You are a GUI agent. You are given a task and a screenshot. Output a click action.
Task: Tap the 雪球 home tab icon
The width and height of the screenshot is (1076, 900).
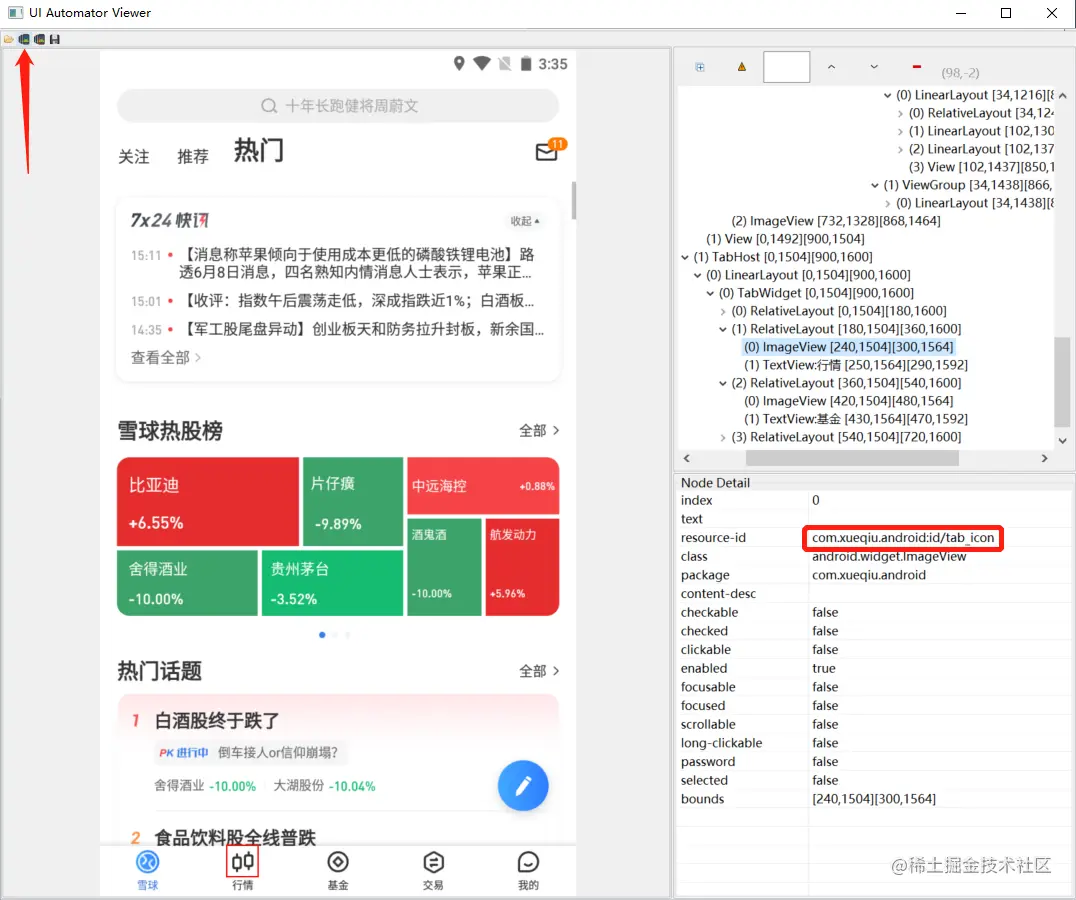(148, 862)
